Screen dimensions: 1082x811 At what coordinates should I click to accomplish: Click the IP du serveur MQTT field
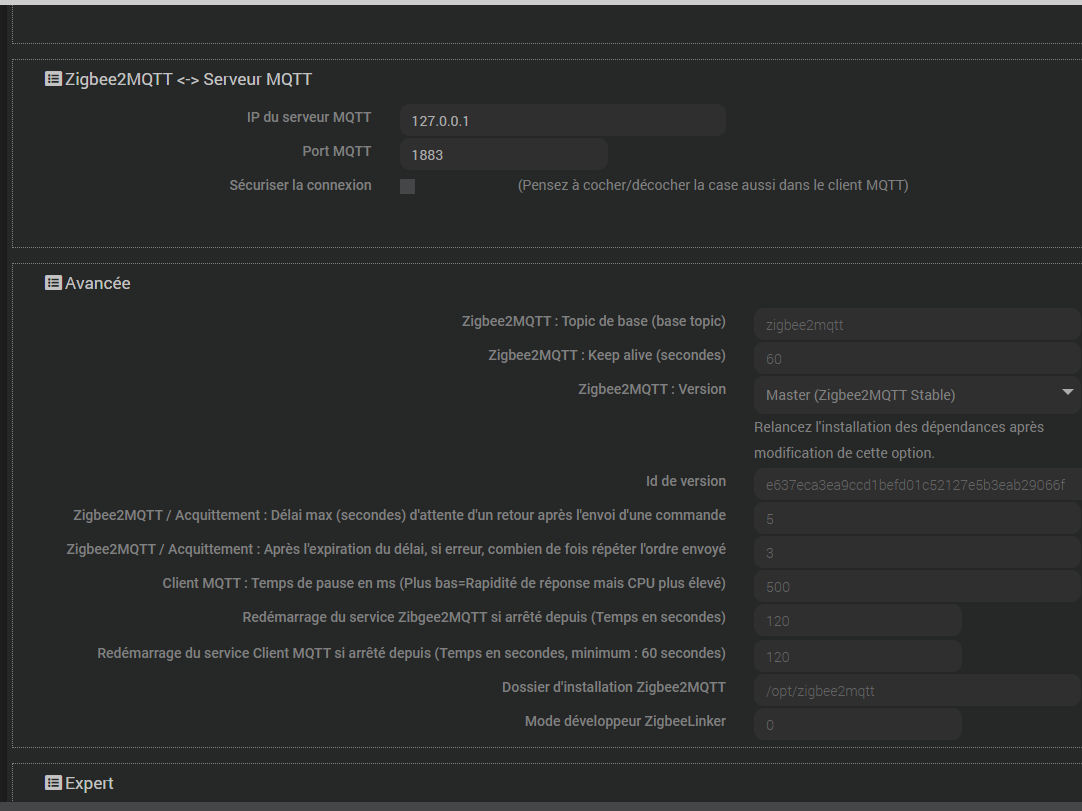562,120
